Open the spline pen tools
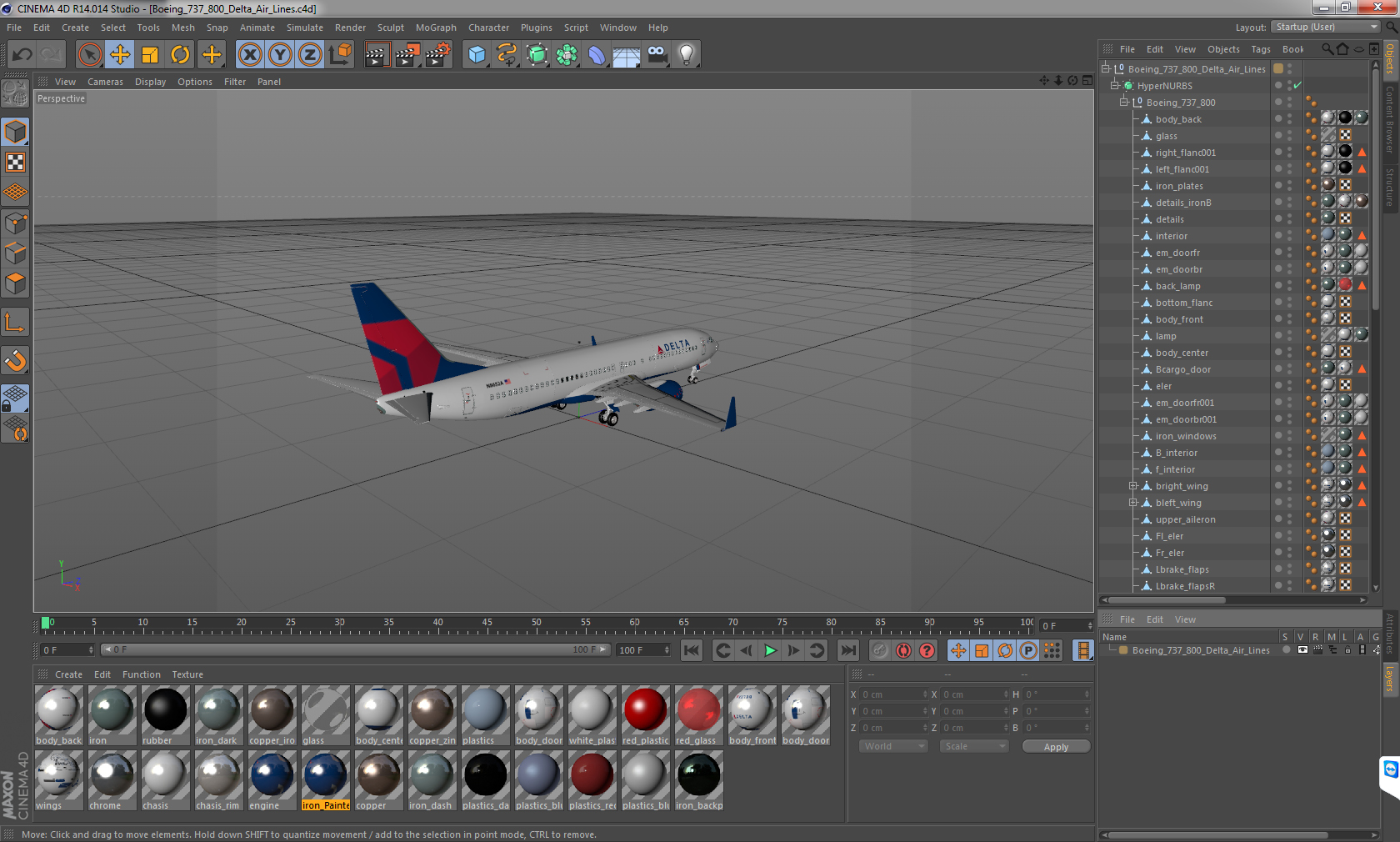The height and width of the screenshot is (842, 1400). click(507, 55)
